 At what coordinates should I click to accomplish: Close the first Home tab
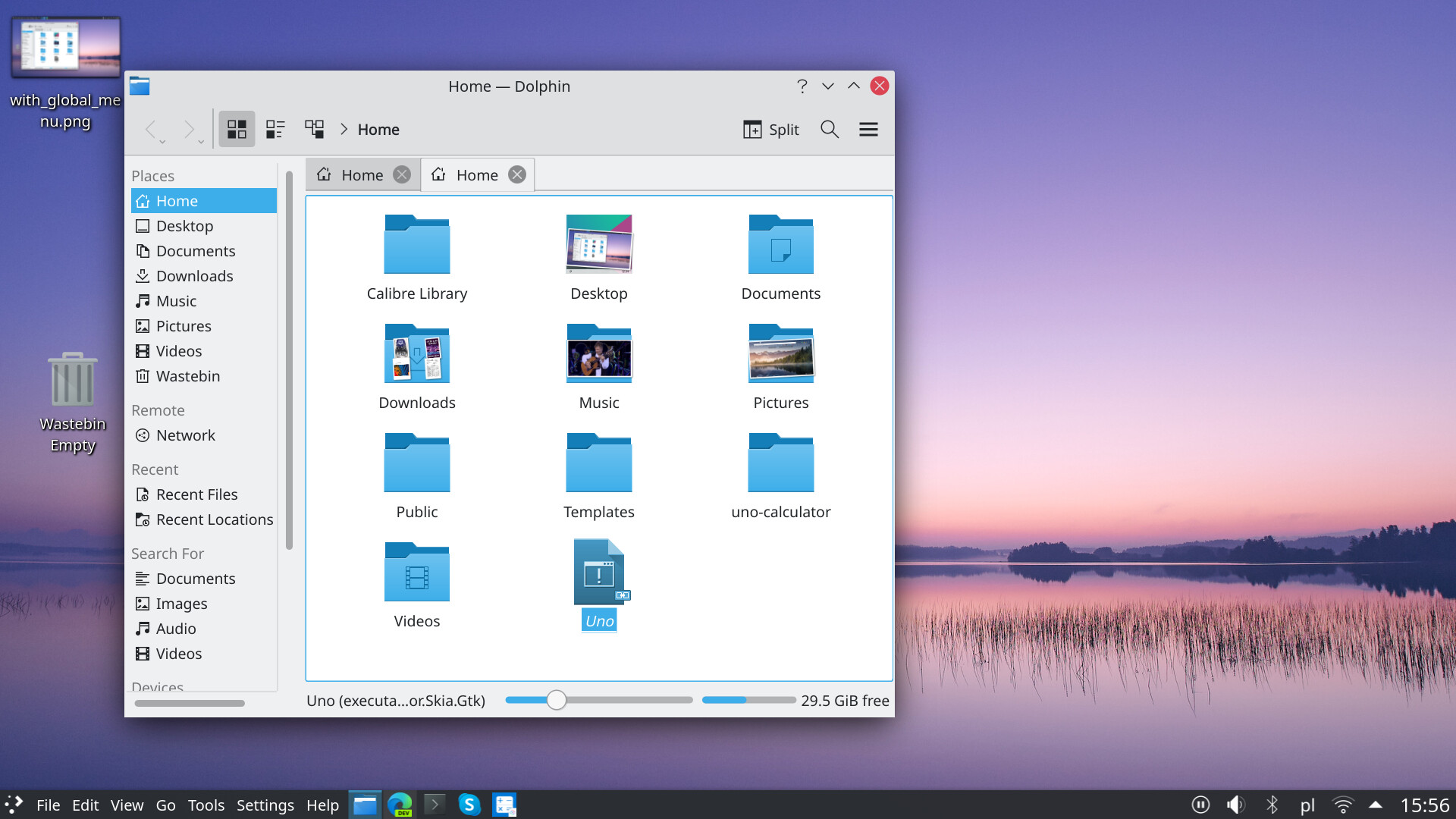(403, 174)
